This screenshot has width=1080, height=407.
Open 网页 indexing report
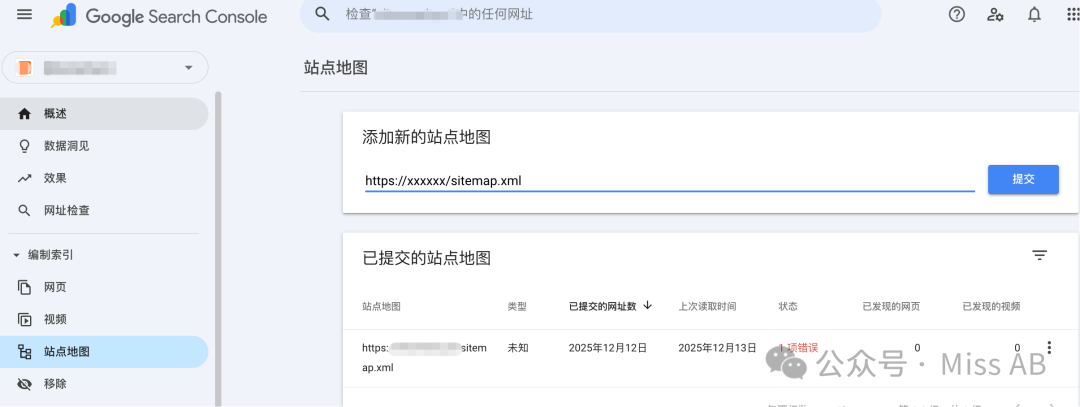pos(55,287)
